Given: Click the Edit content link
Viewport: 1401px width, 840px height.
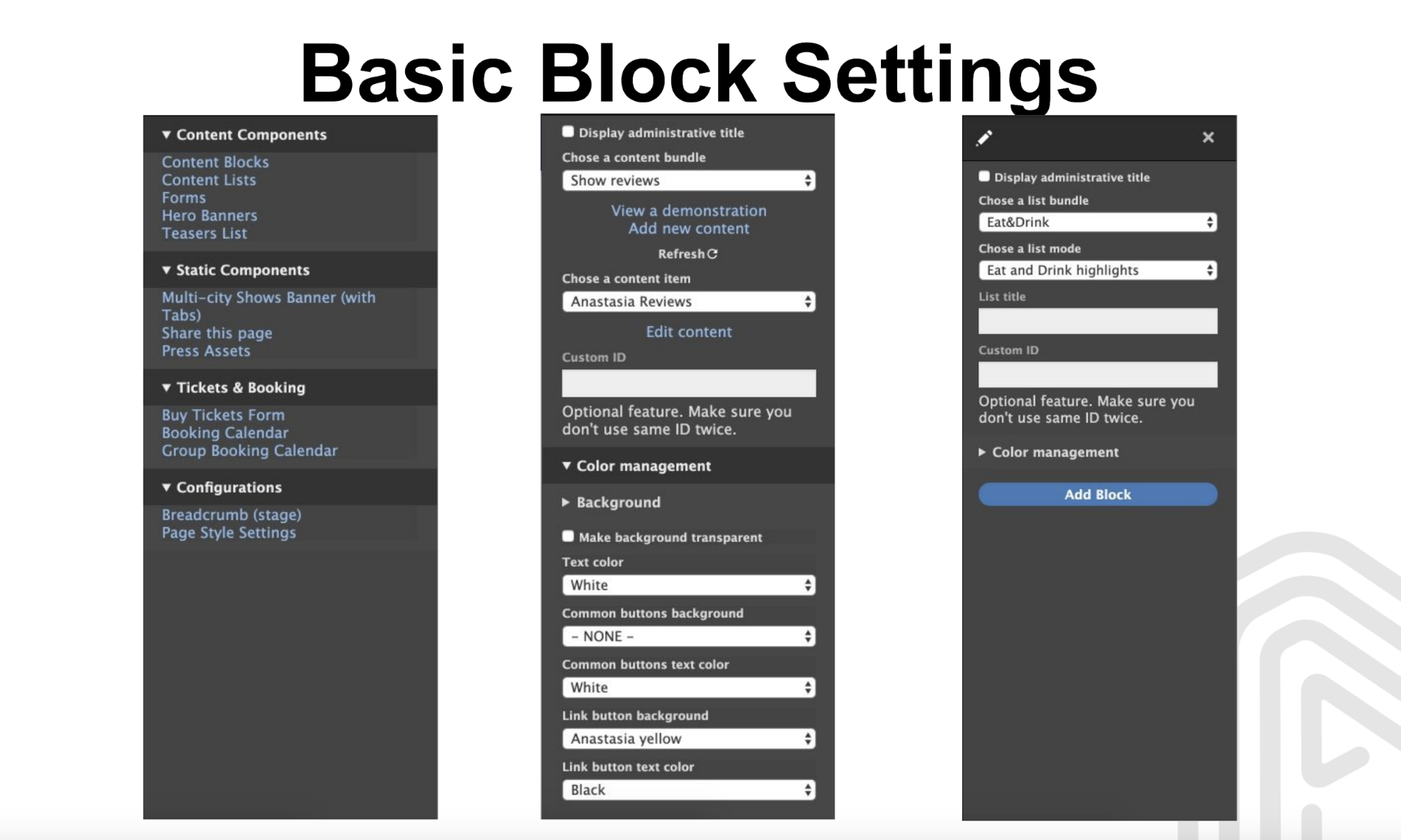Looking at the screenshot, I should (x=688, y=331).
